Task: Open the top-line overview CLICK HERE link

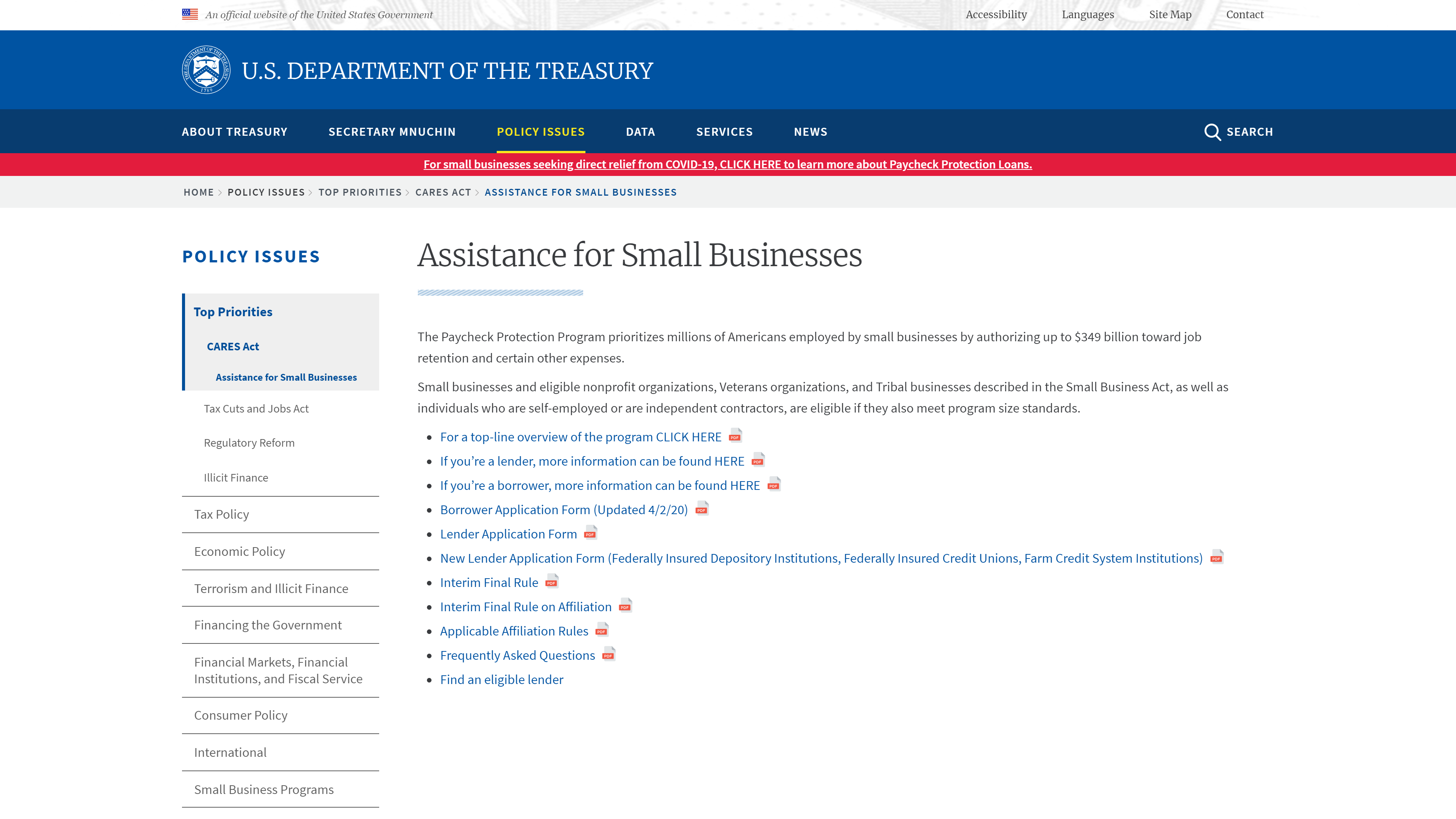Action: pos(581,437)
